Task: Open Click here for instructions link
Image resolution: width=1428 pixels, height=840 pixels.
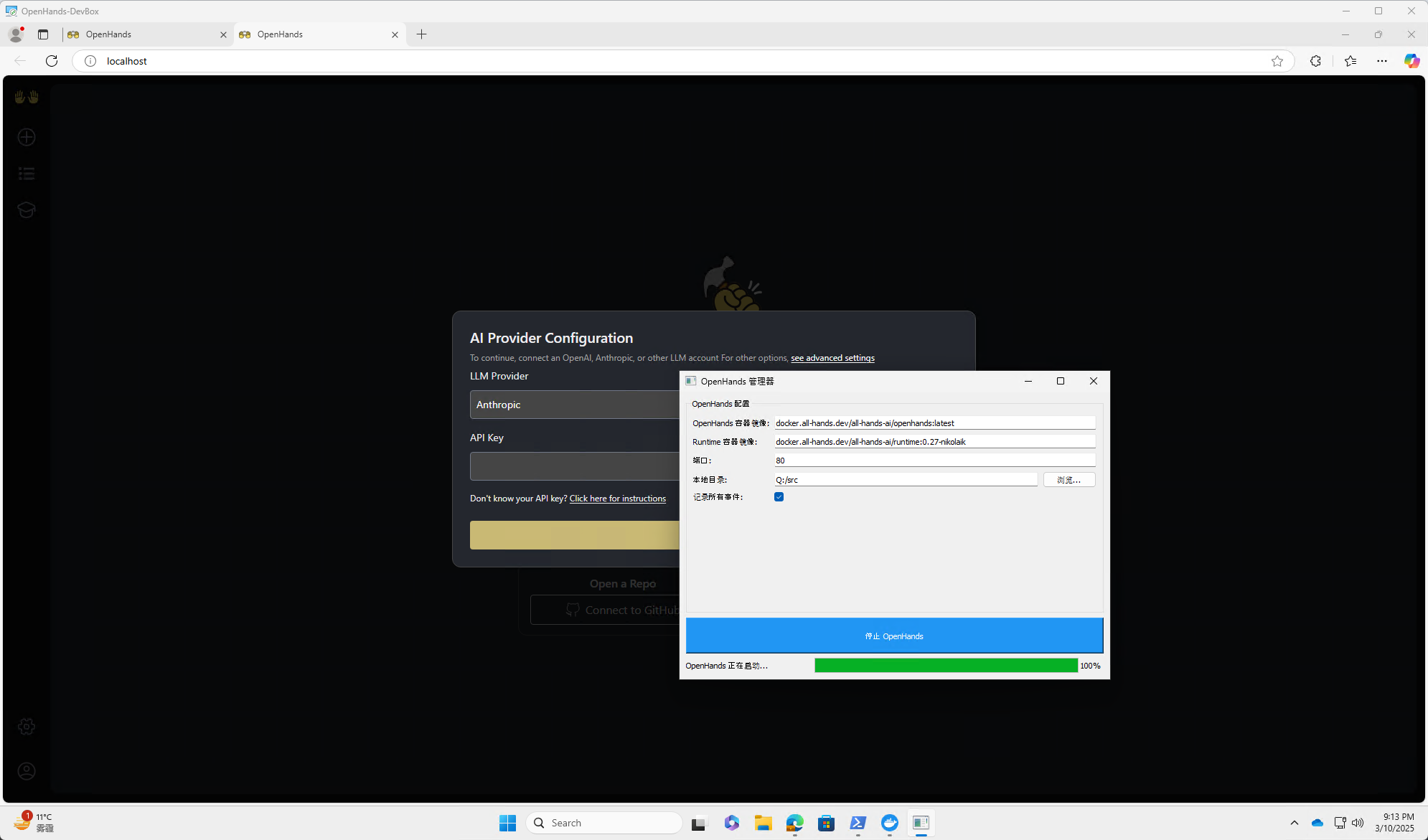Action: pos(617,499)
